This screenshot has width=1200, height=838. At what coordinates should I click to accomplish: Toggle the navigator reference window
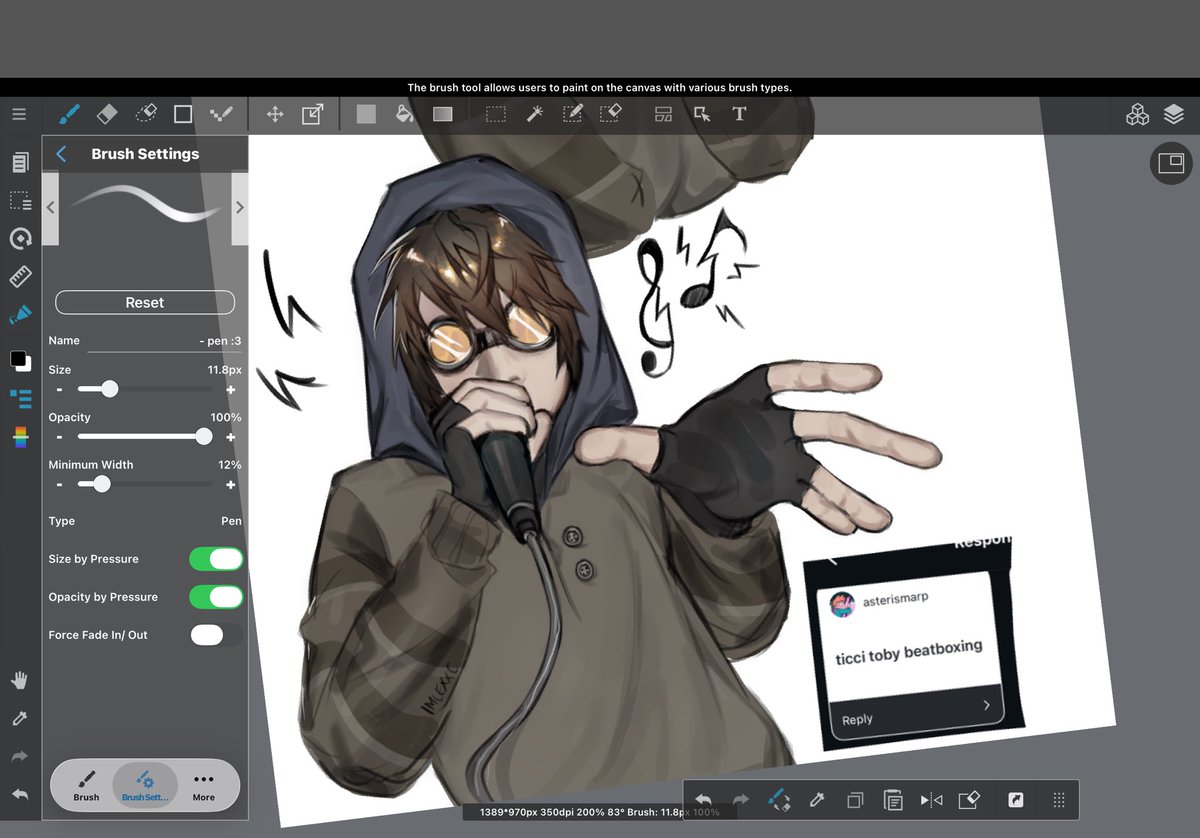(x=1171, y=163)
